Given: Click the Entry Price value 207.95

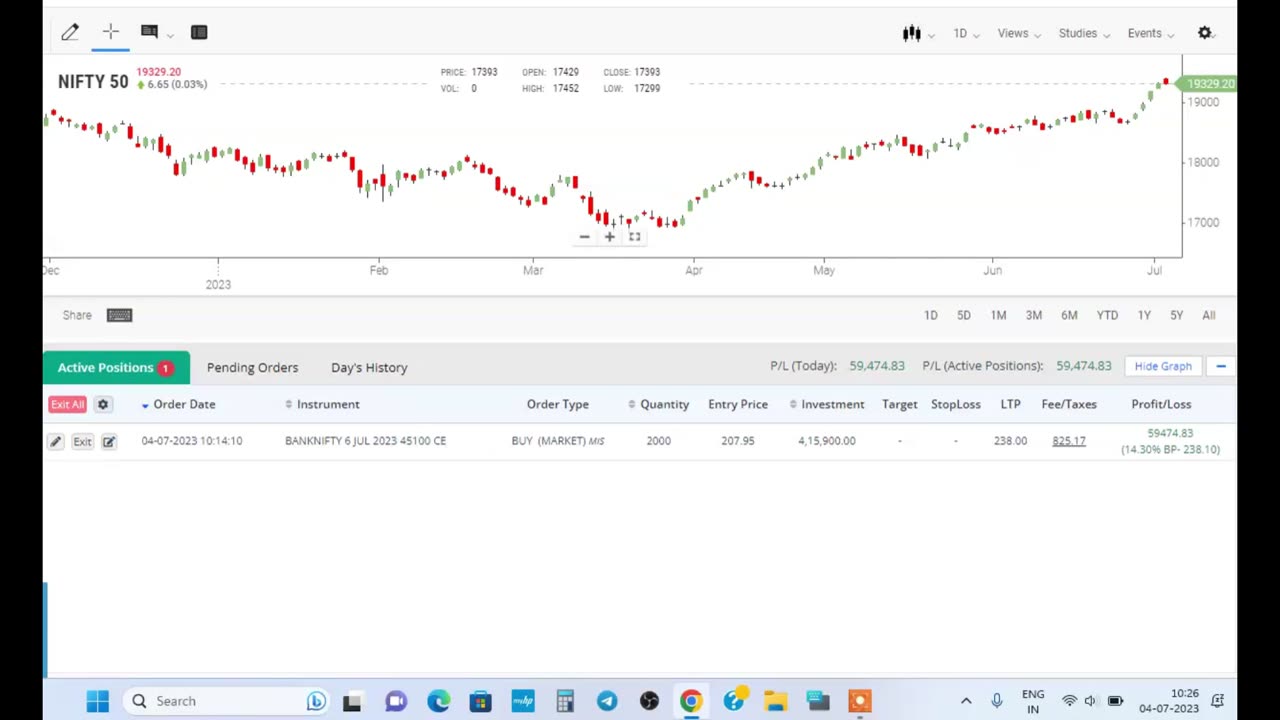Looking at the screenshot, I should pyautogui.click(x=738, y=441).
